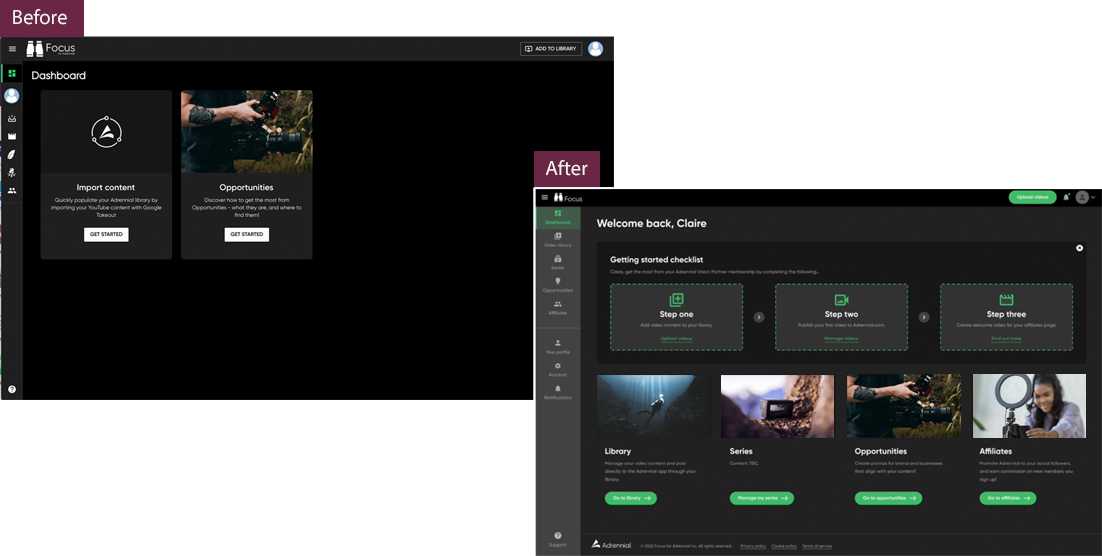Select Dashboard in After sidebar
Screen dimensions: 1102x556
(558, 217)
